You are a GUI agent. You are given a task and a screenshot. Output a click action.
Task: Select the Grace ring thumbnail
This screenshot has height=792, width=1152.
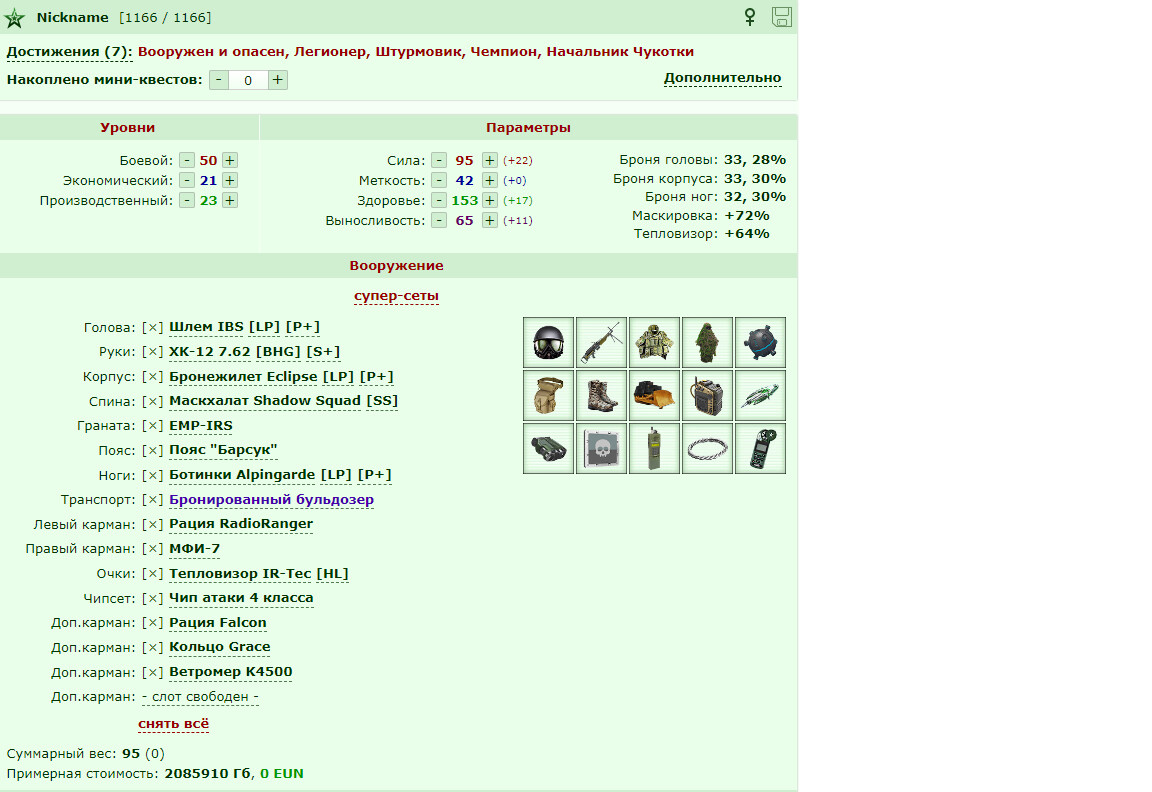tap(708, 448)
